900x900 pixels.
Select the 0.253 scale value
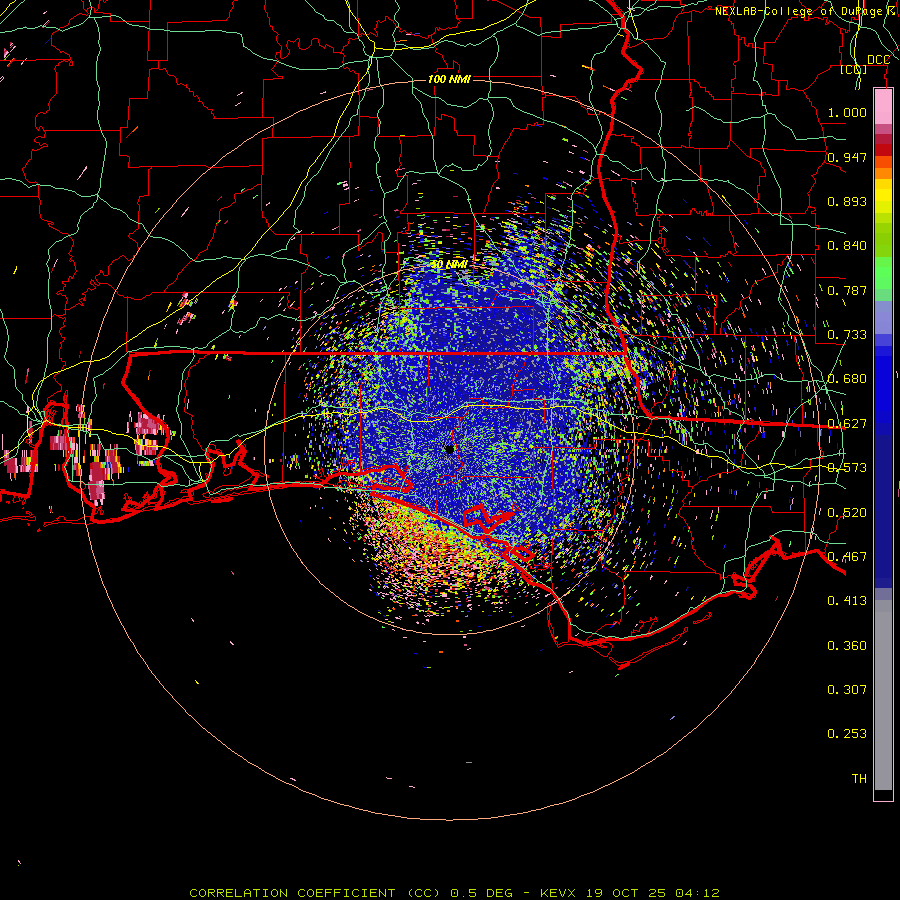(x=847, y=734)
